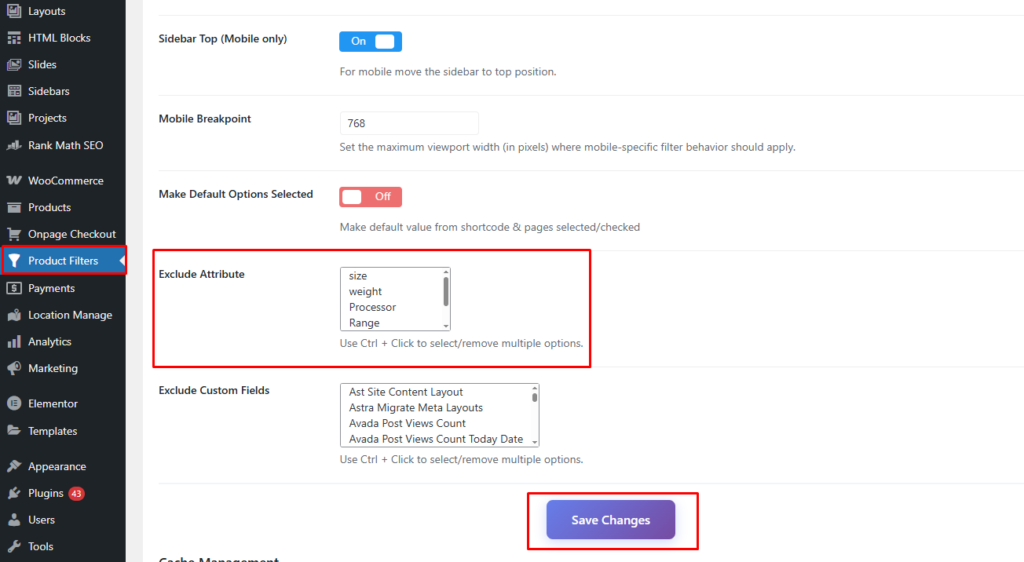Select 'weight' in Exclude Attribute list

[366, 292]
